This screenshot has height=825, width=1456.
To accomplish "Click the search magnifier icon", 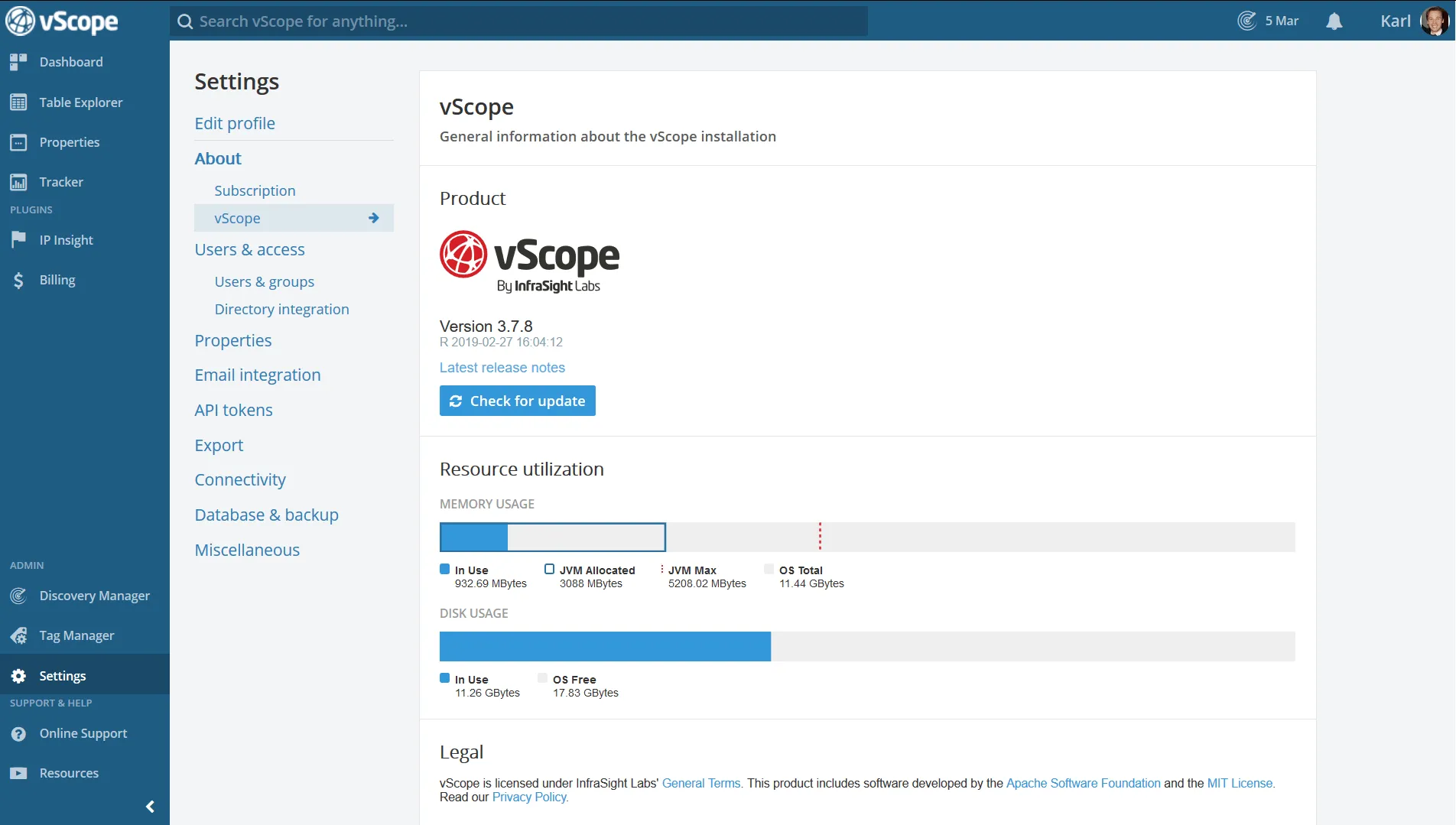I will click(x=184, y=21).
